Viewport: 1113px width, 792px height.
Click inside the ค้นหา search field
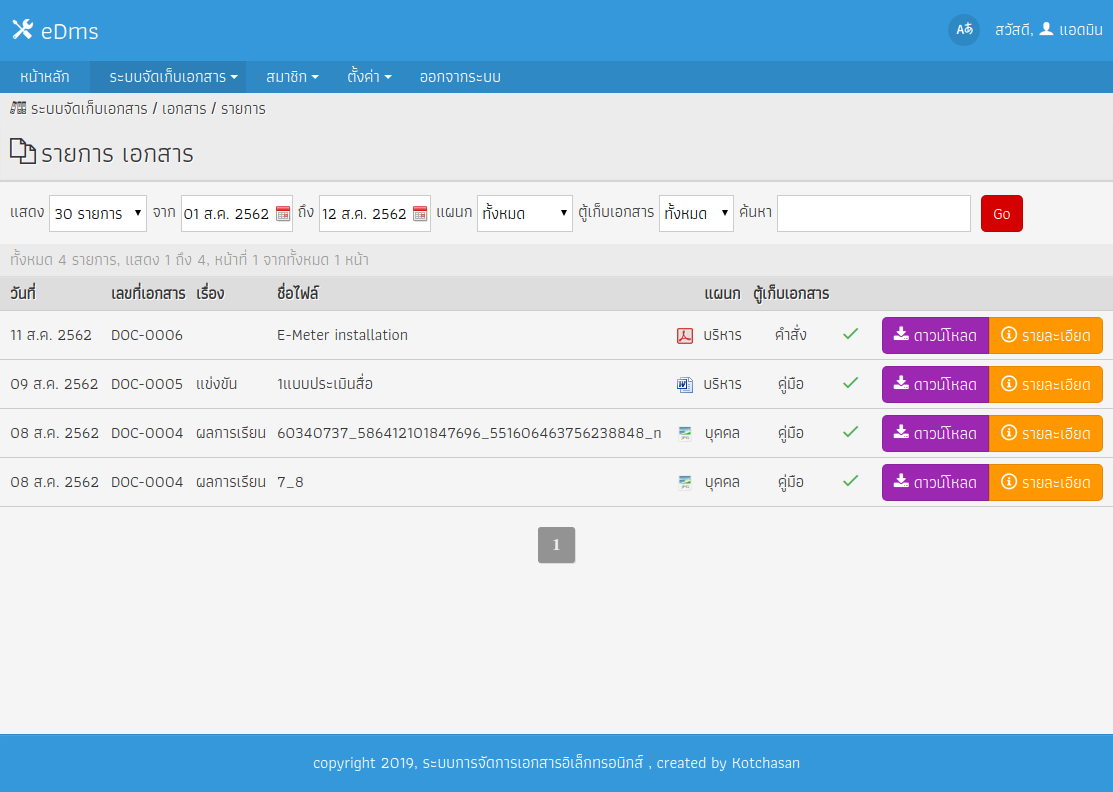873,213
